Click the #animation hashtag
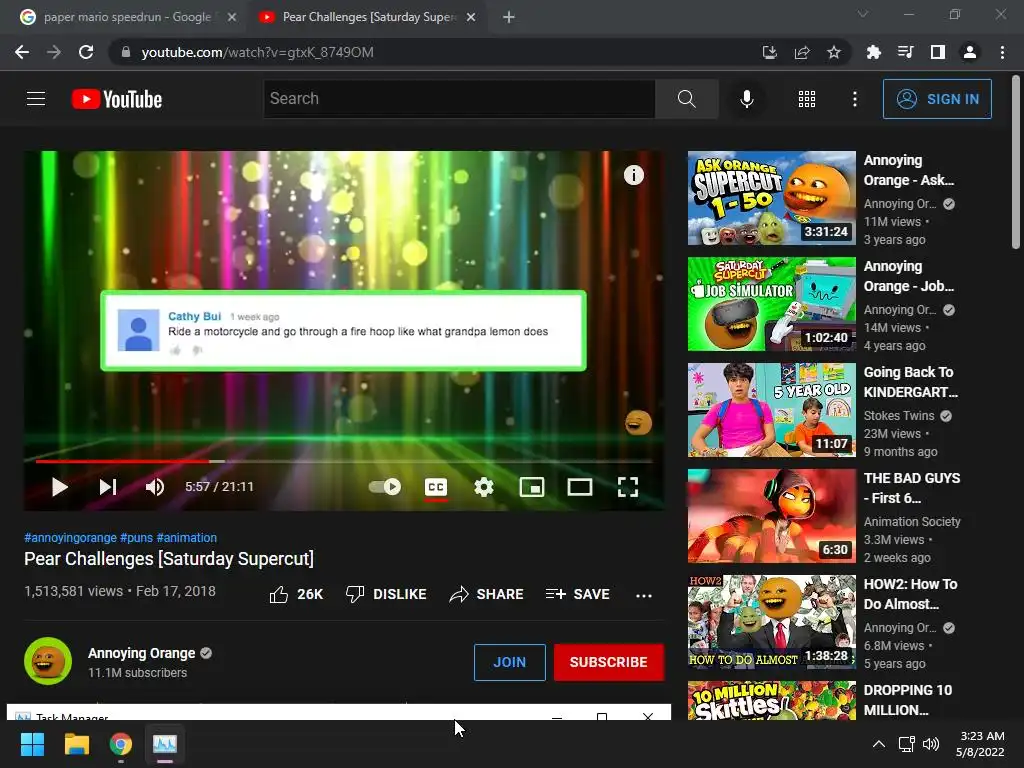The image size is (1024, 768). coord(187,537)
